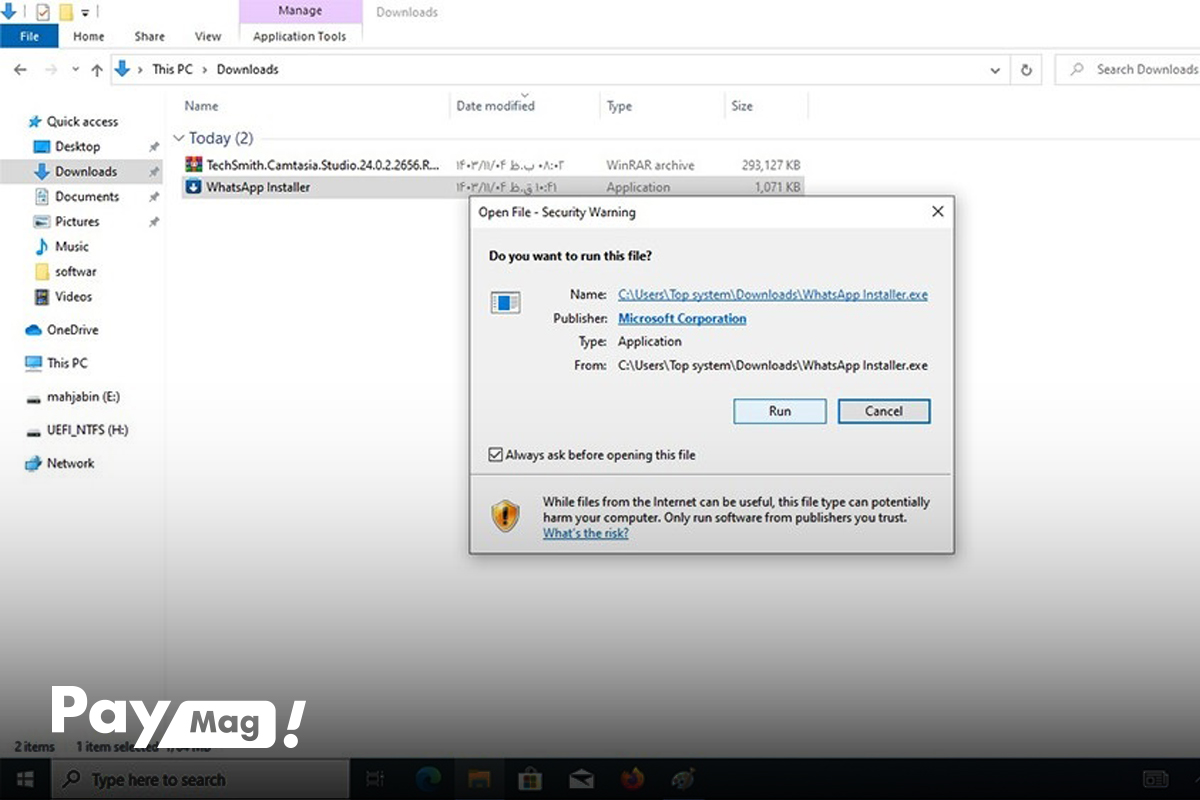This screenshot has width=1200, height=800.
Task: Go back with the Back arrow
Action: pos(21,70)
